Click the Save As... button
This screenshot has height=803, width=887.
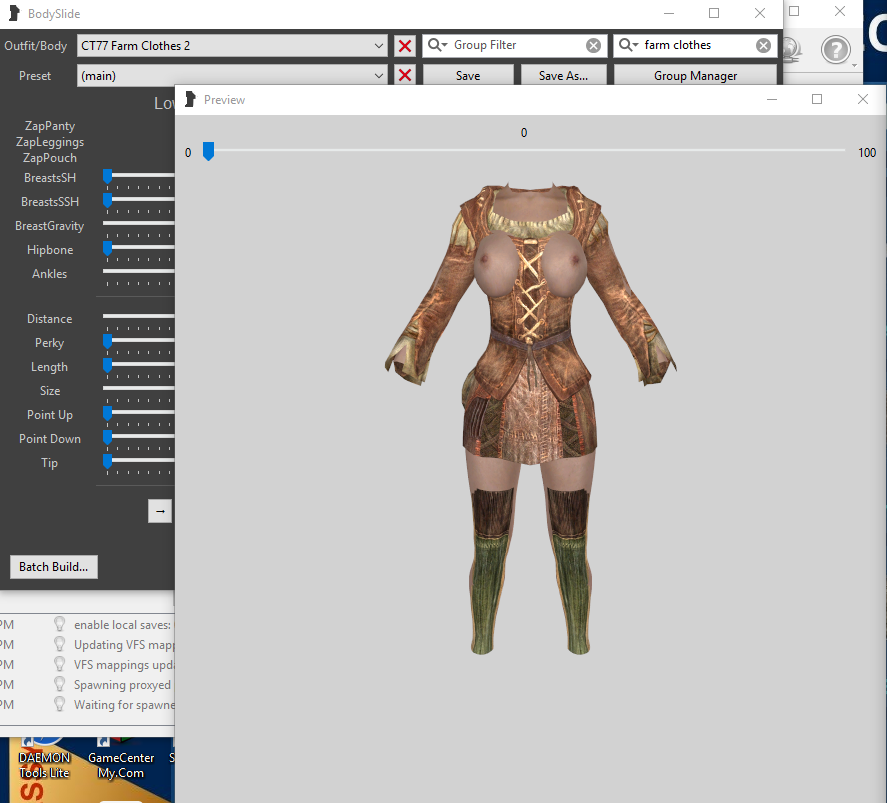click(x=563, y=75)
